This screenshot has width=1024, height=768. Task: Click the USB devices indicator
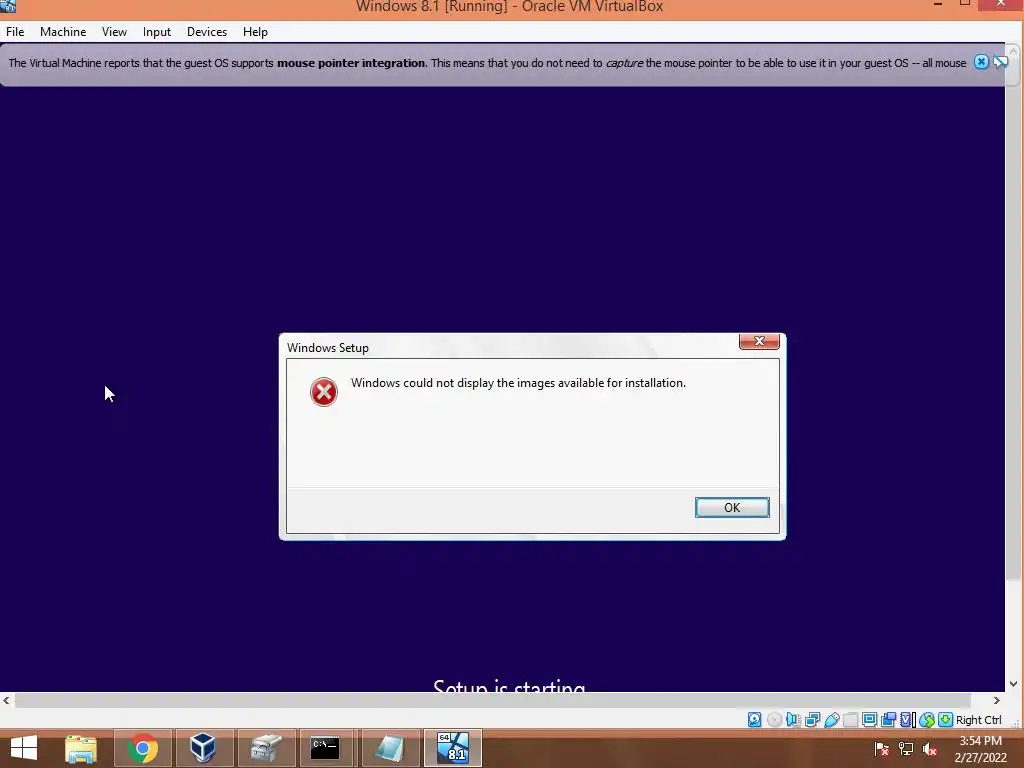(831, 720)
